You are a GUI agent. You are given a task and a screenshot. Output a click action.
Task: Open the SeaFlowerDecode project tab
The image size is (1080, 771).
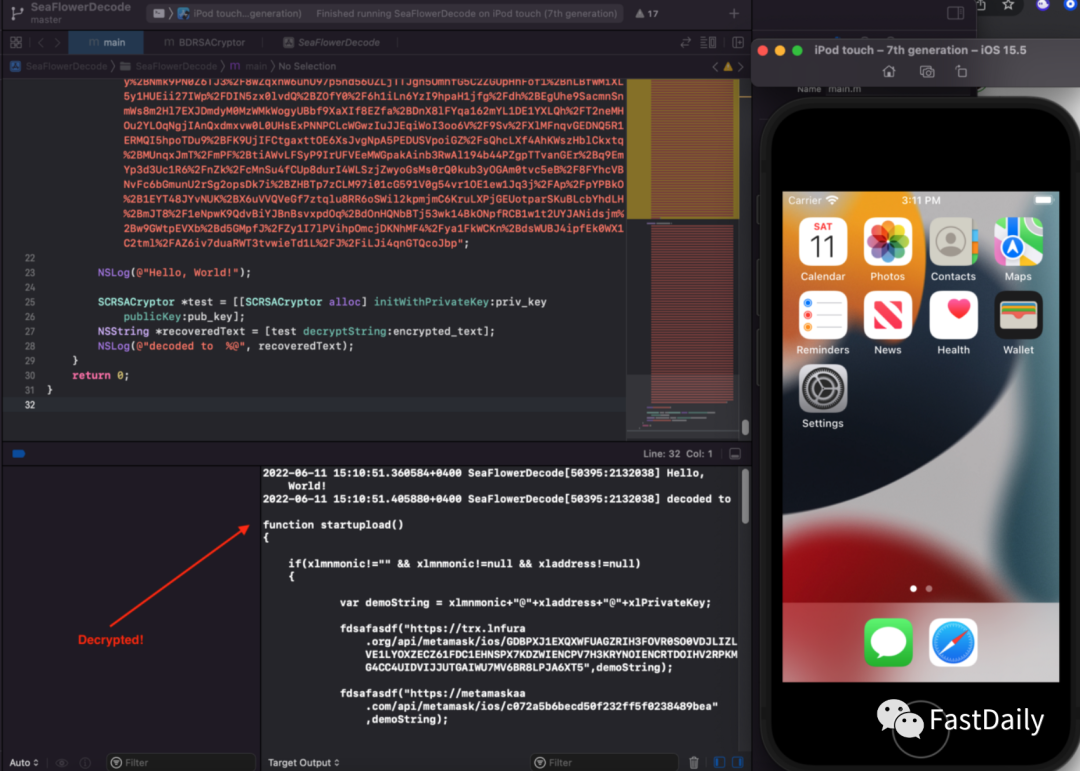pyautogui.click(x=331, y=43)
